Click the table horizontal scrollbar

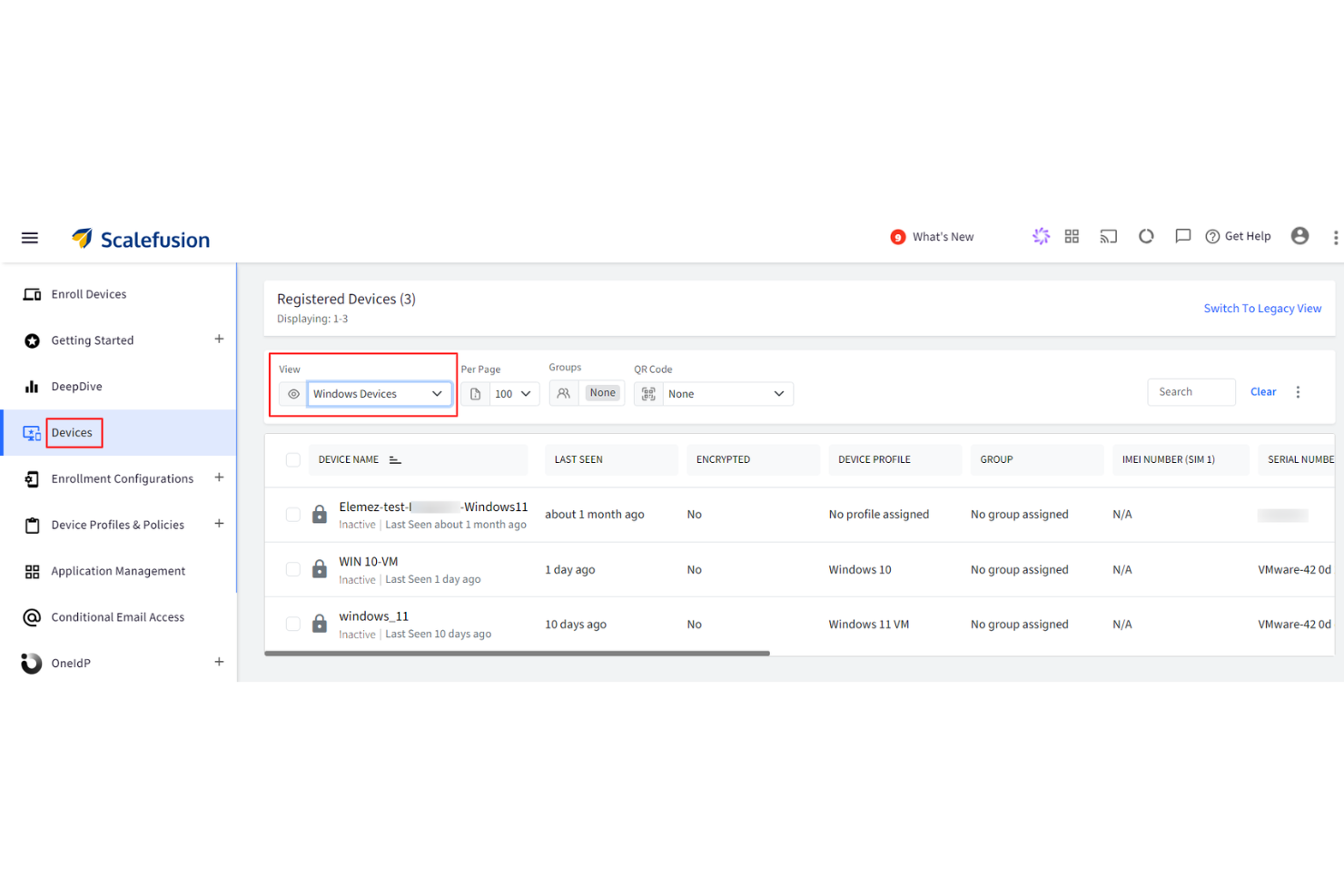(517, 654)
